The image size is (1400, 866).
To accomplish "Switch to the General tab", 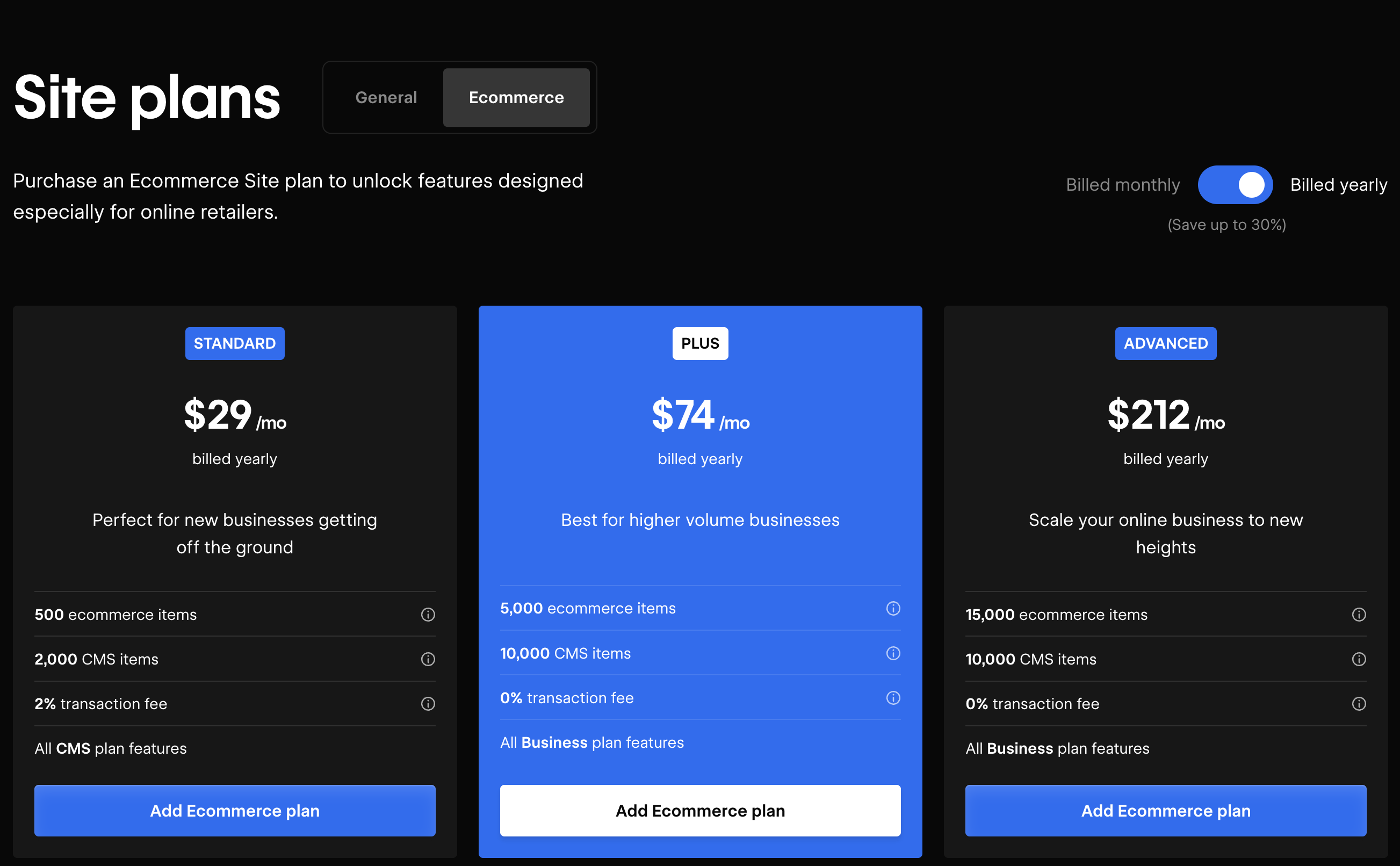I will tap(386, 97).
